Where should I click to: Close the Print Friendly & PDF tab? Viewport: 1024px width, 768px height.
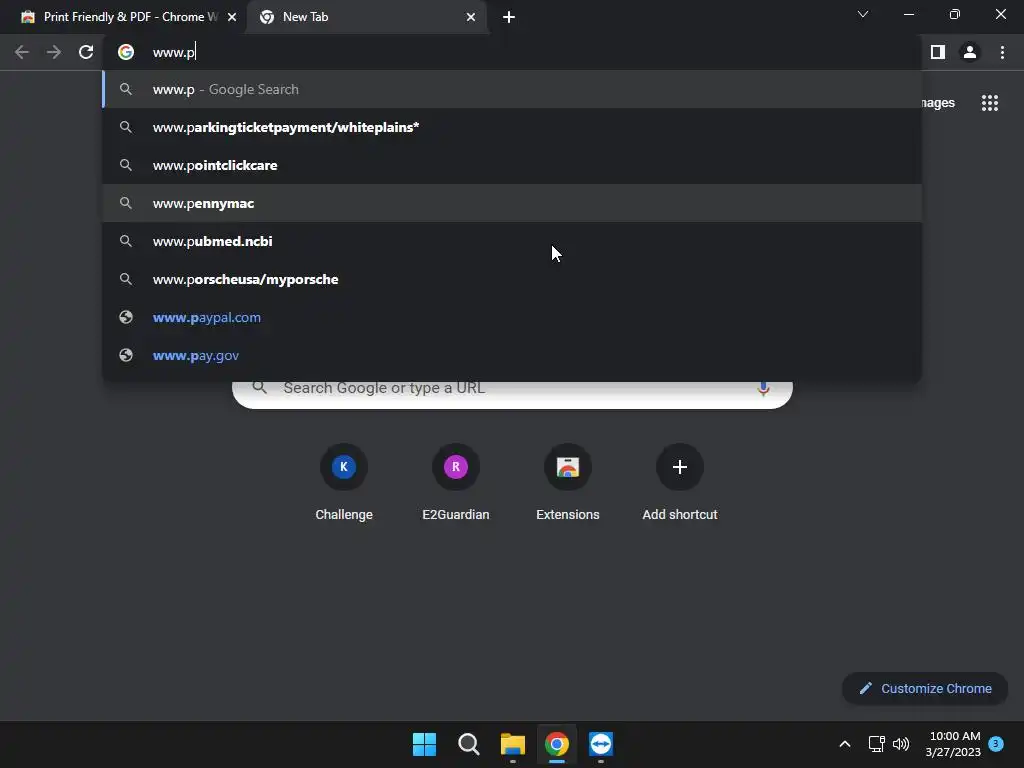232,17
